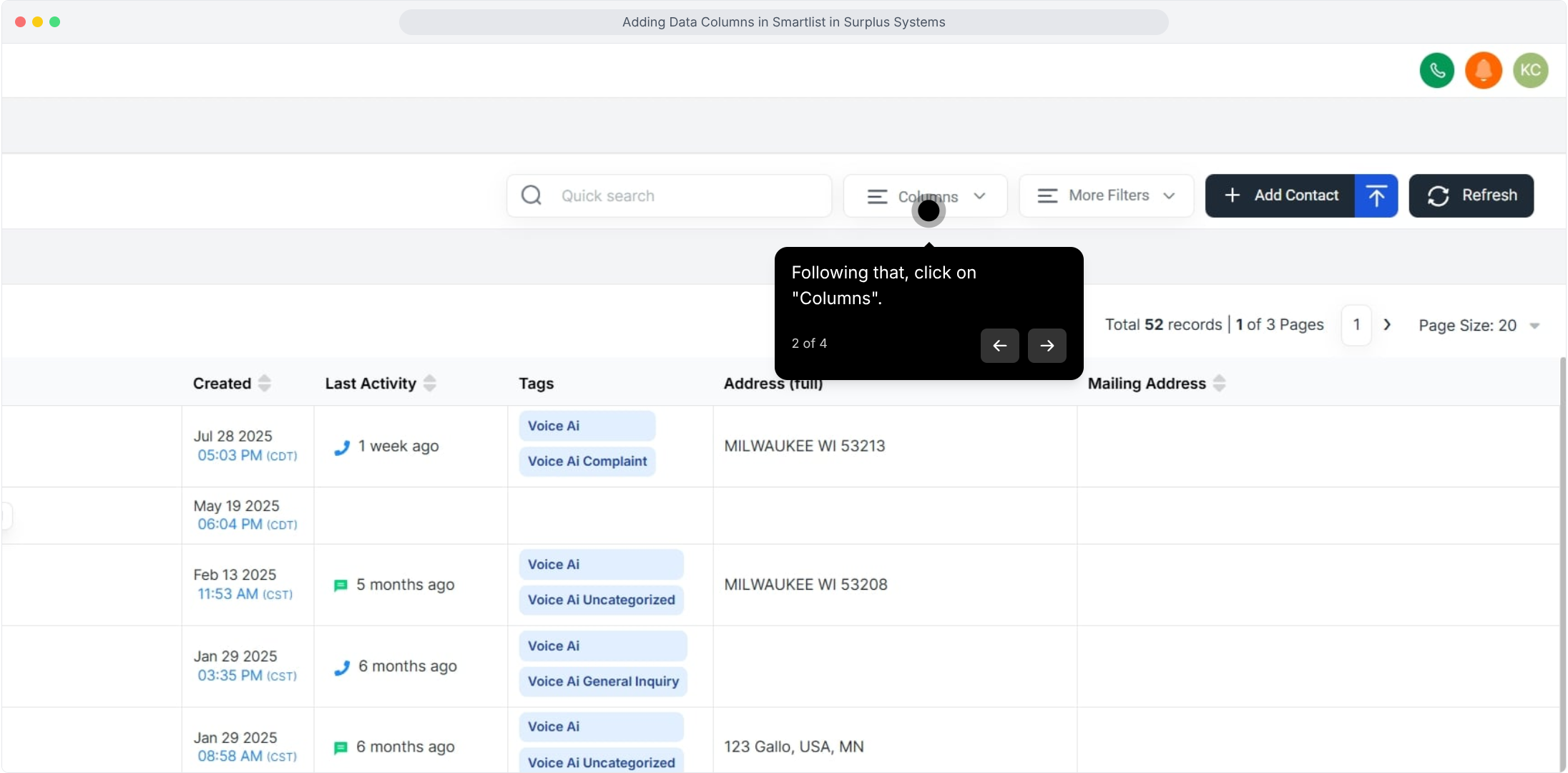Open the KC user avatar menu
This screenshot has width=1568, height=773.
1530,70
